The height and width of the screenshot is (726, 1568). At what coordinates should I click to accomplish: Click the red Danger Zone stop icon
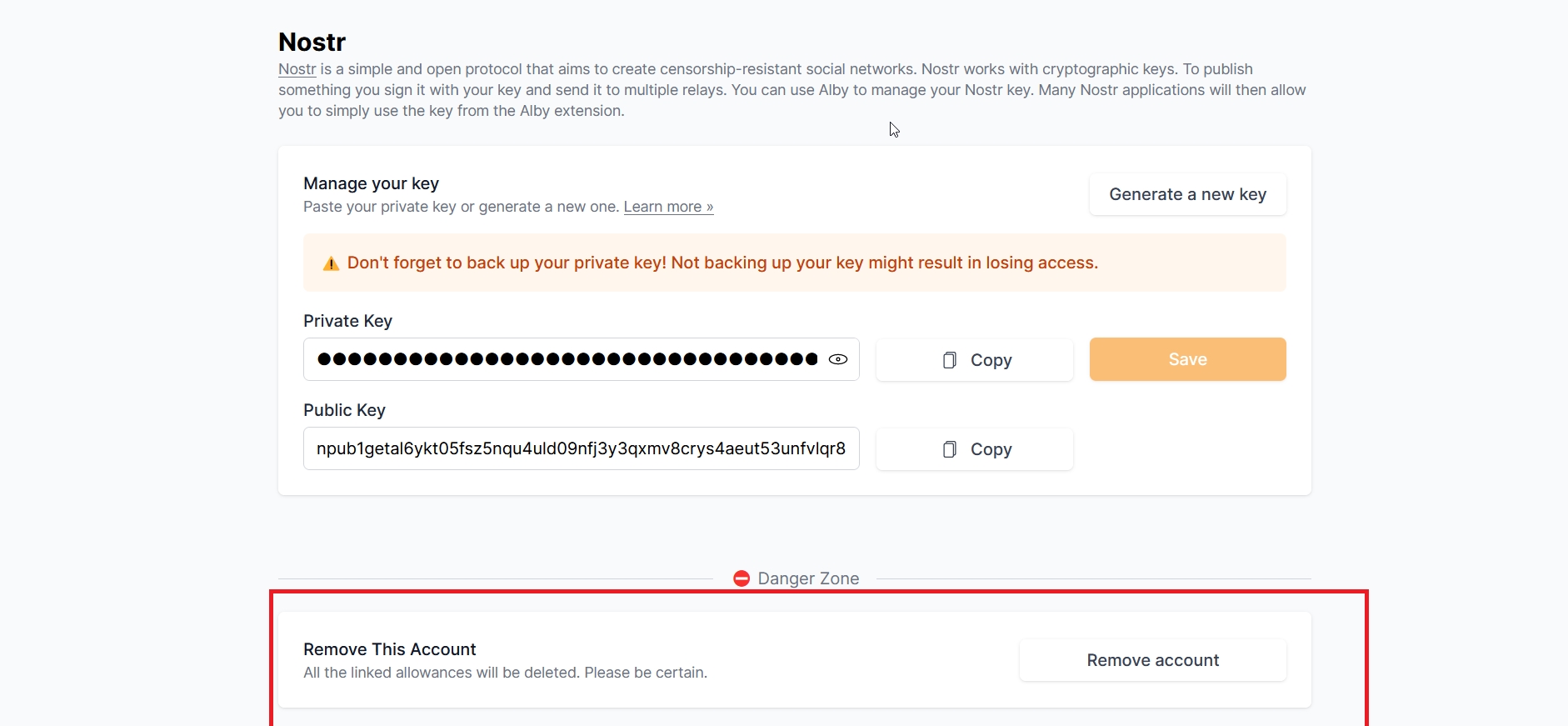click(x=742, y=578)
